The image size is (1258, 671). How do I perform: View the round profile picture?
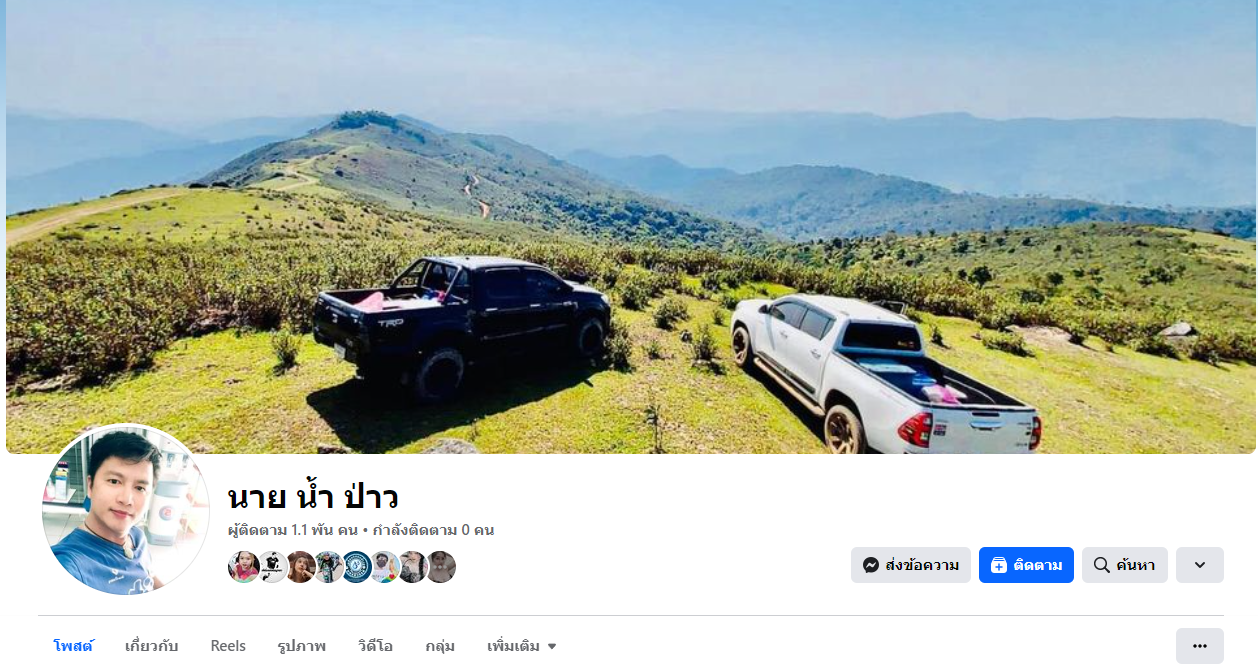tap(126, 509)
